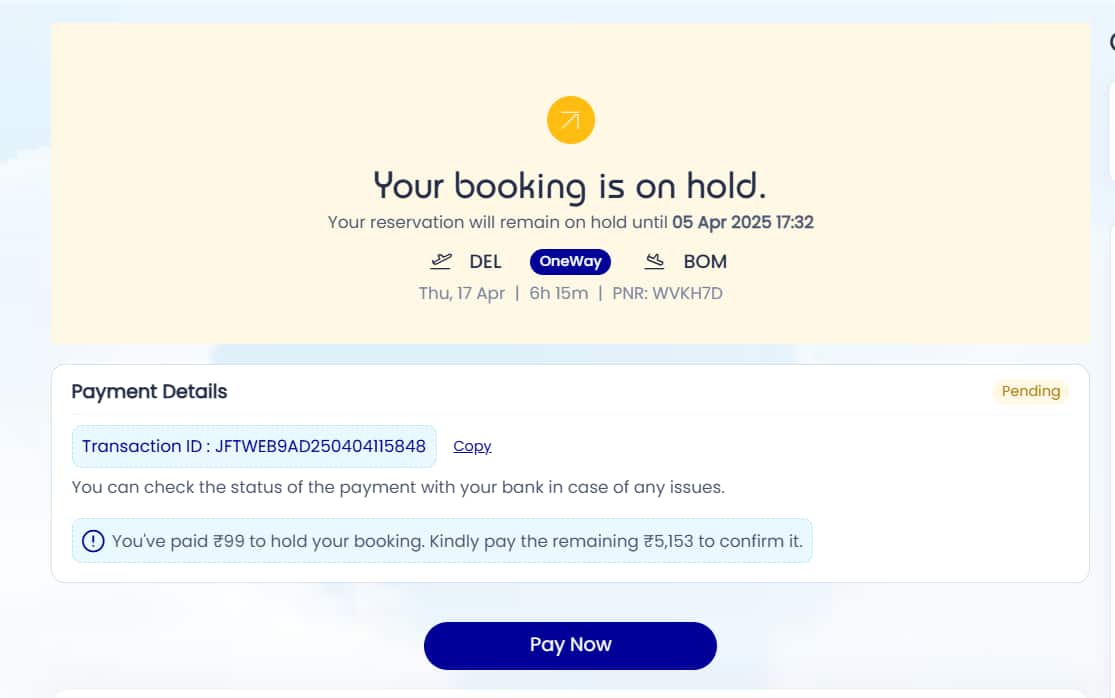This screenshot has height=698, width=1115.
Task: Click the PNR: WVKH7D text
Action: pos(667,294)
